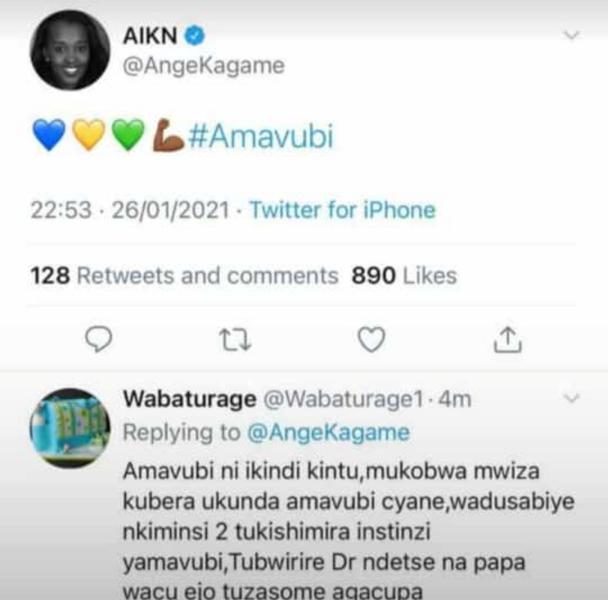View the 890 Likes list
Screen dimensions: 608x600
tap(404, 276)
